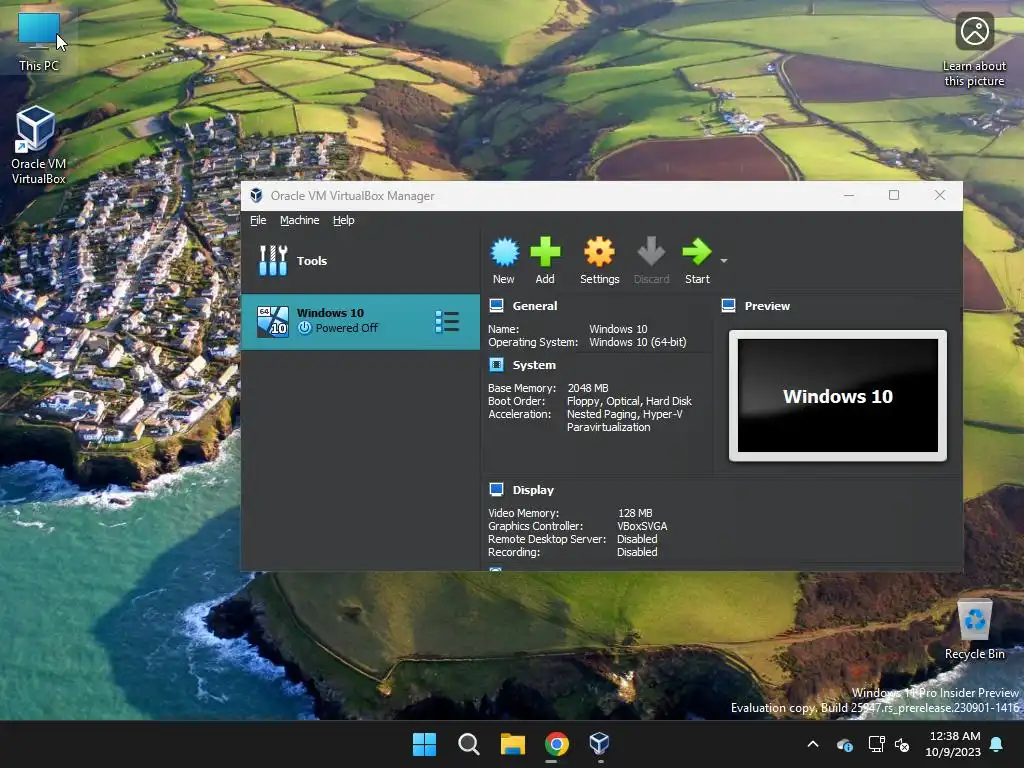Click the Add machine plus icon
Viewport: 1024px width, 768px height.
coord(545,252)
